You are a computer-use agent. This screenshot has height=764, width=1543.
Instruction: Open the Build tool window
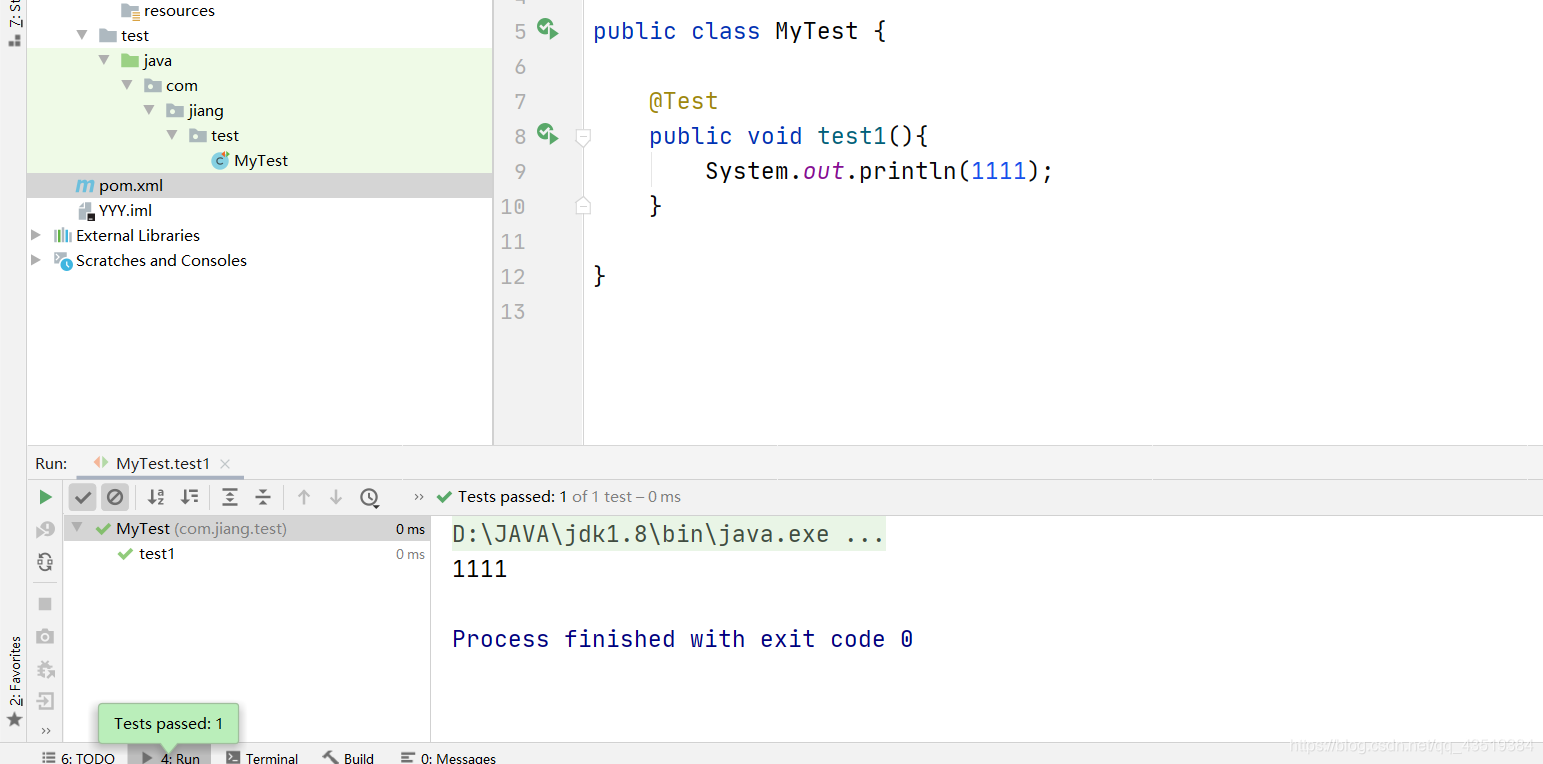pyautogui.click(x=348, y=758)
